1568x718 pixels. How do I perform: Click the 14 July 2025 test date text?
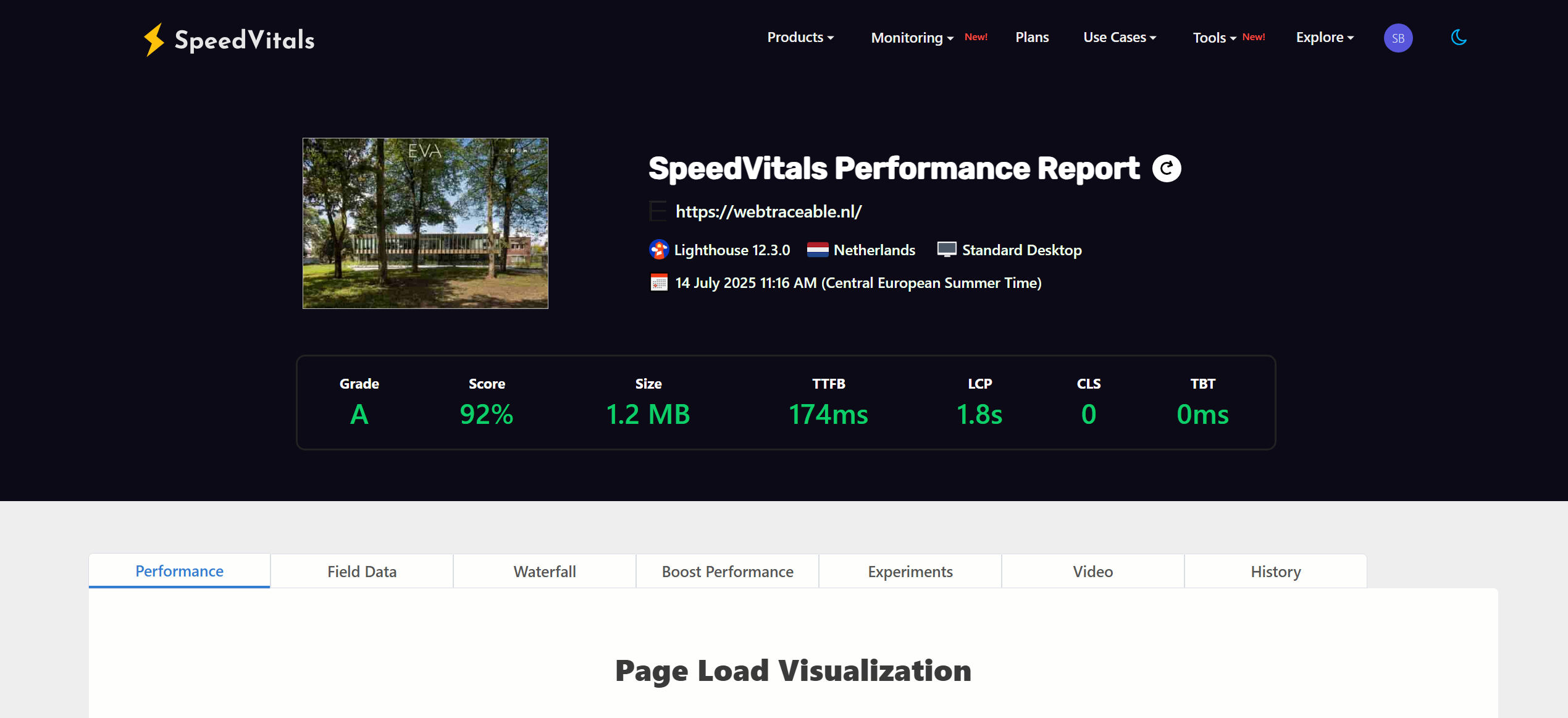click(x=858, y=282)
